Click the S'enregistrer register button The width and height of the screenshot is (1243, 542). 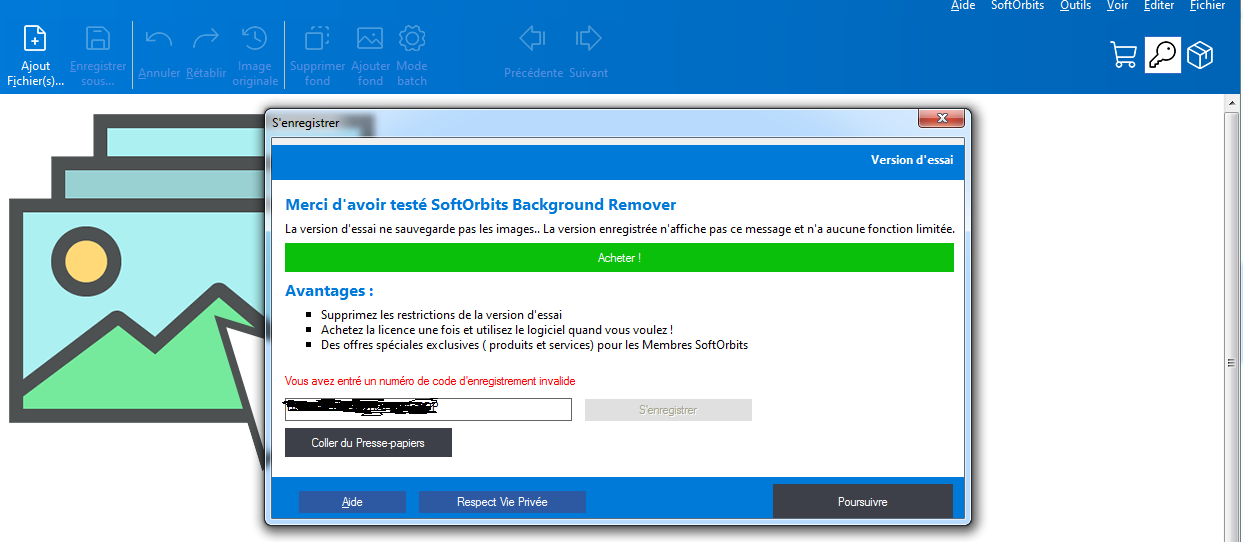coord(668,410)
